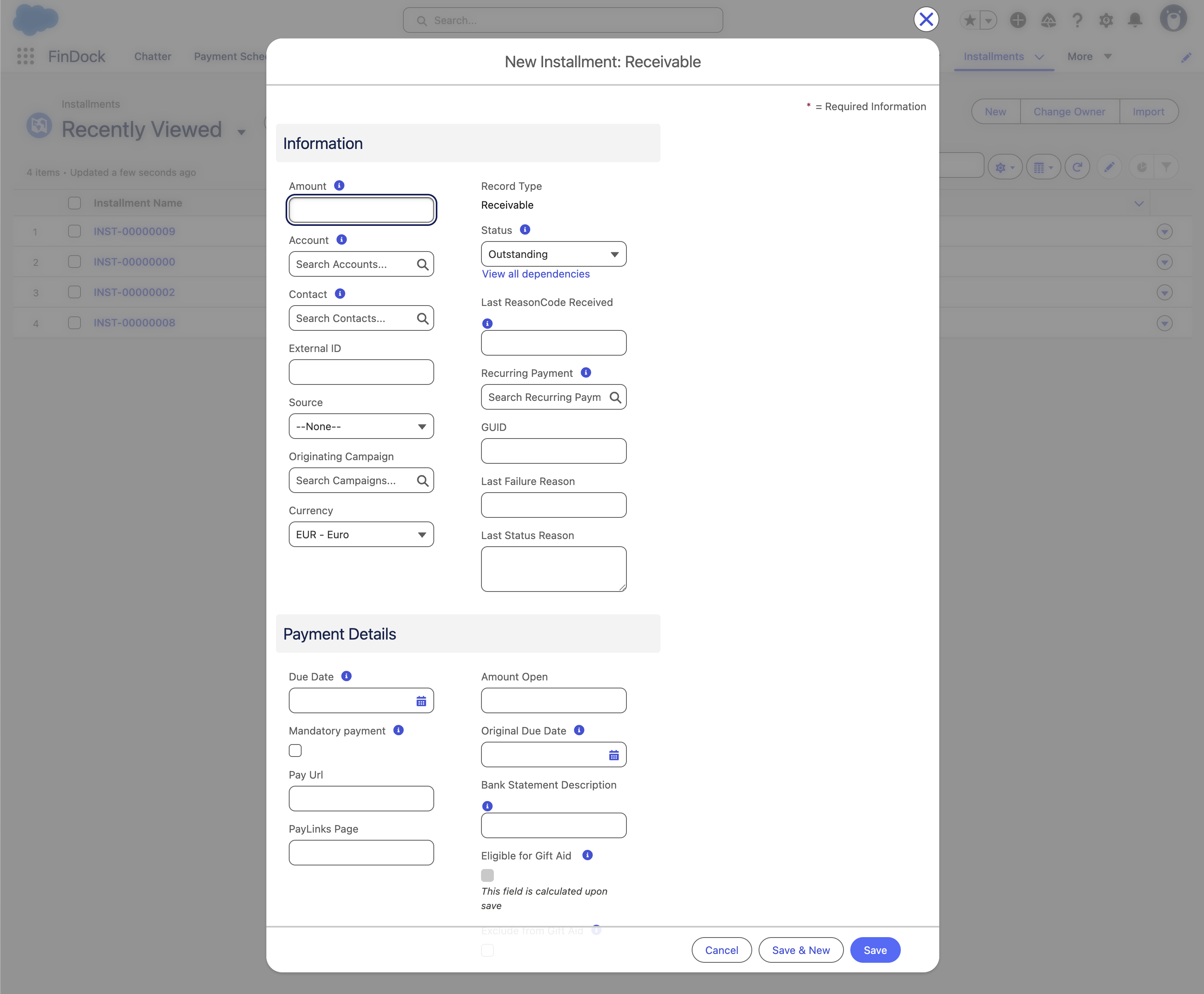Viewport: 1204px width, 994px height.
Task: Select the INST-00000009 row checkbox
Action: click(x=74, y=231)
